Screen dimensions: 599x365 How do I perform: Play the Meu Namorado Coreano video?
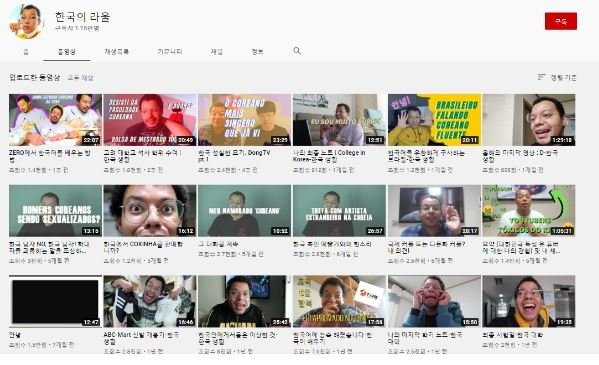pos(244,211)
